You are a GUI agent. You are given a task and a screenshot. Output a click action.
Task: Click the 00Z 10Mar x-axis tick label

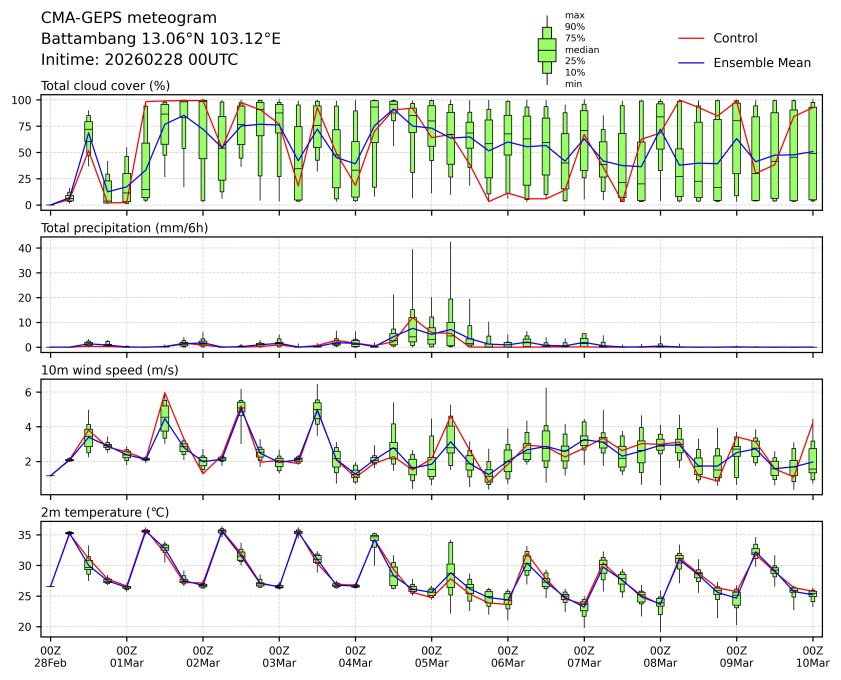coord(812,656)
